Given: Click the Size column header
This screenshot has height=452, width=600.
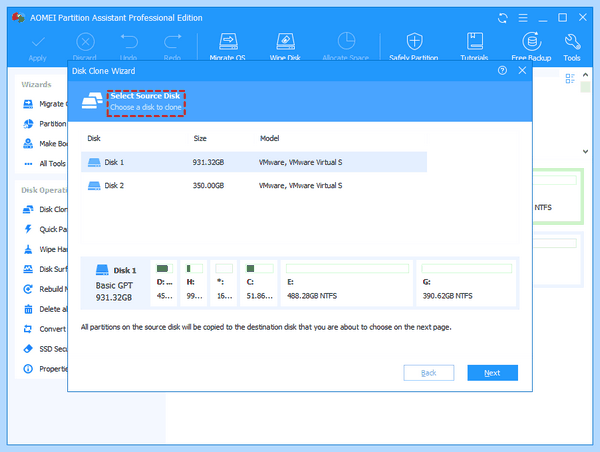Looking at the screenshot, I should pyautogui.click(x=200, y=138).
